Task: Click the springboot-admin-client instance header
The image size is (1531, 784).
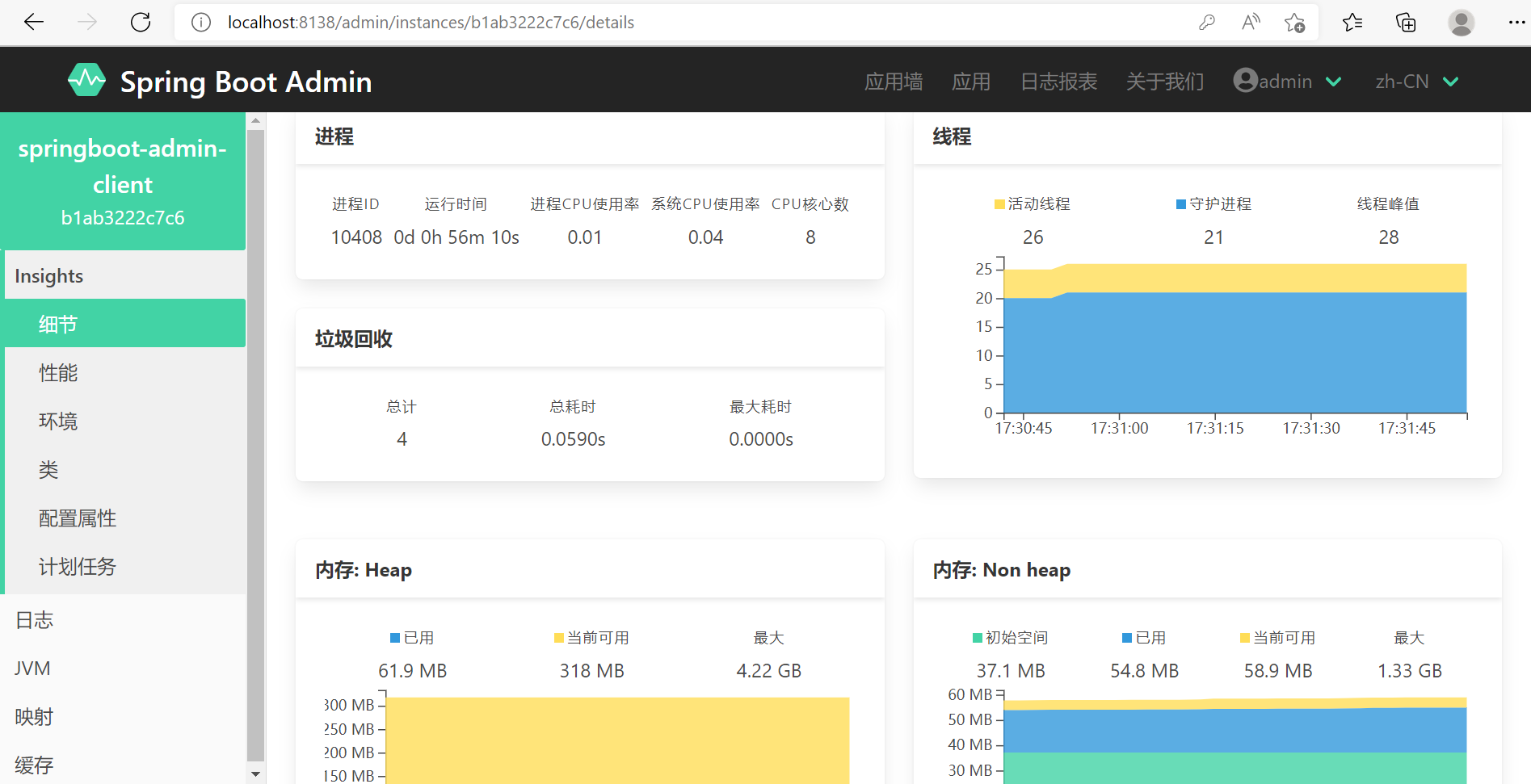Action: (x=123, y=182)
